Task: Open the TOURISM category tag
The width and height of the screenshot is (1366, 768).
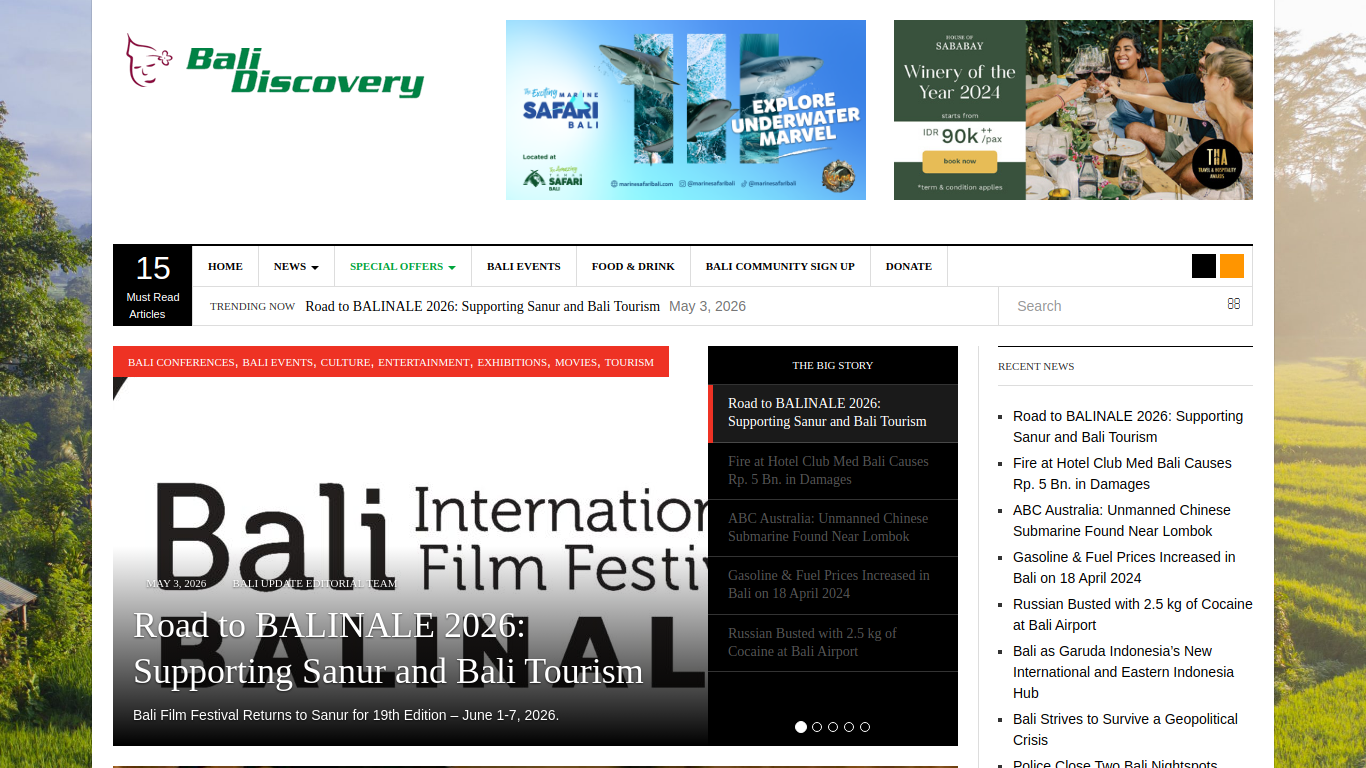Action: (x=629, y=362)
